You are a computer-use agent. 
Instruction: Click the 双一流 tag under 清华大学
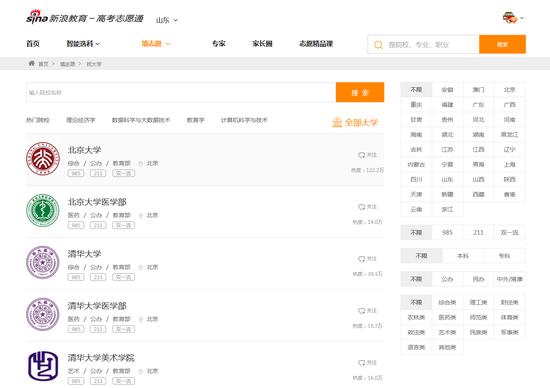(123, 277)
